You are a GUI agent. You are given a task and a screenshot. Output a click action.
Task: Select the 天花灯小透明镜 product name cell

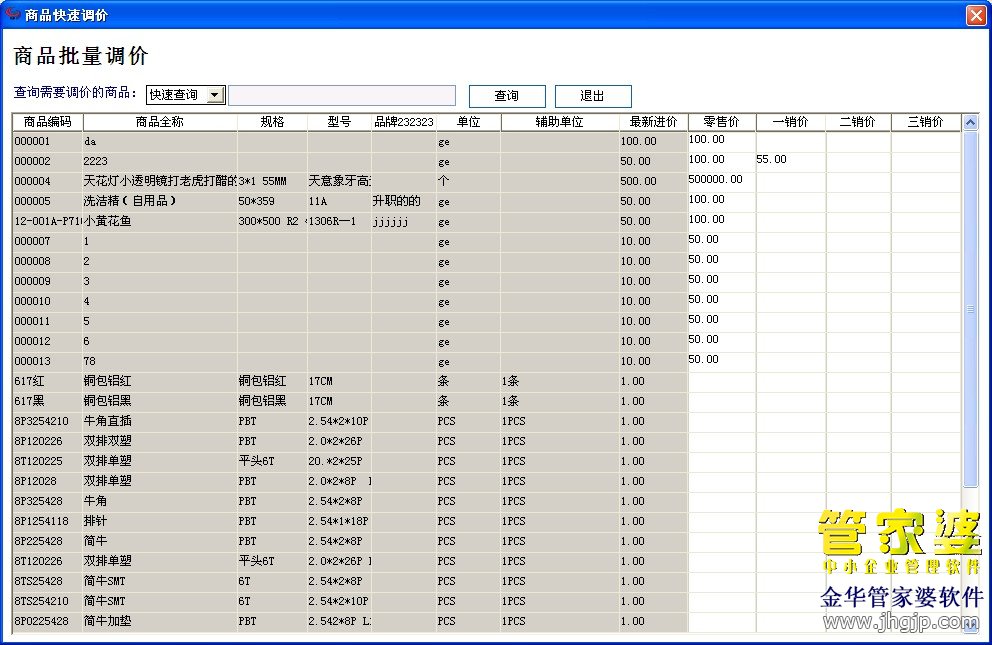160,181
